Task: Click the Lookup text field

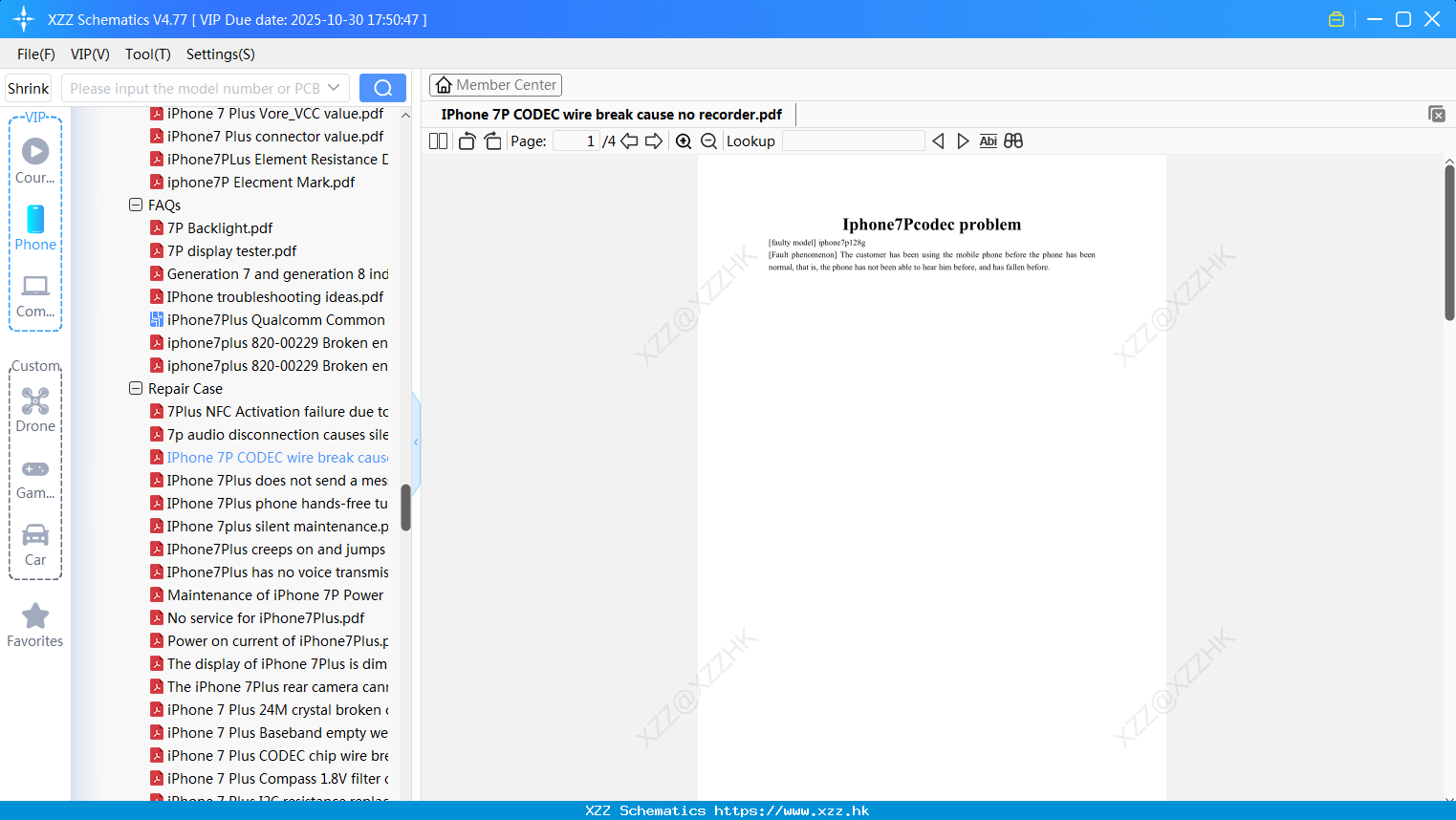Action: click(853, 140)
